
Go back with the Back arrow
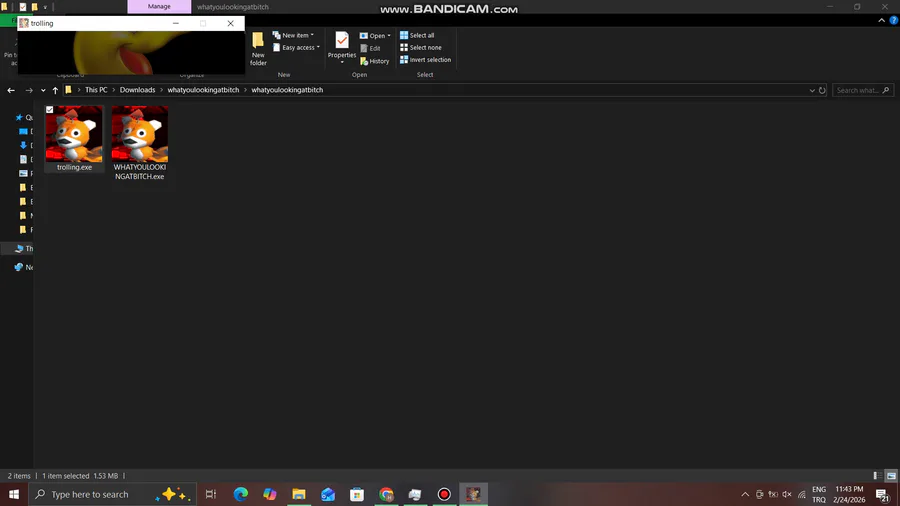click(x=11, y=90)
